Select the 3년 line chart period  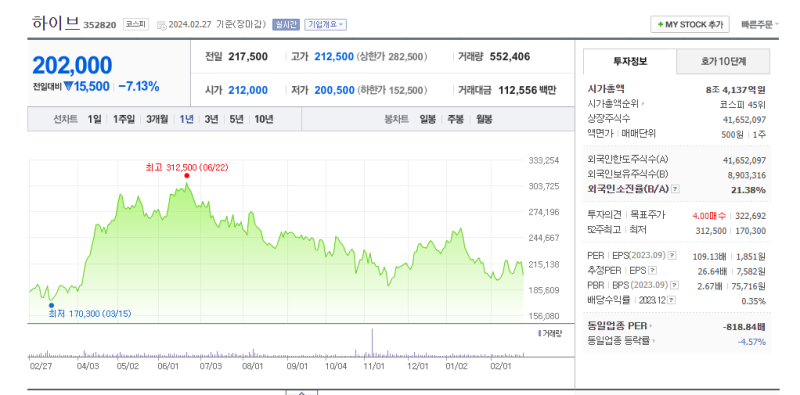click(211, 119)
